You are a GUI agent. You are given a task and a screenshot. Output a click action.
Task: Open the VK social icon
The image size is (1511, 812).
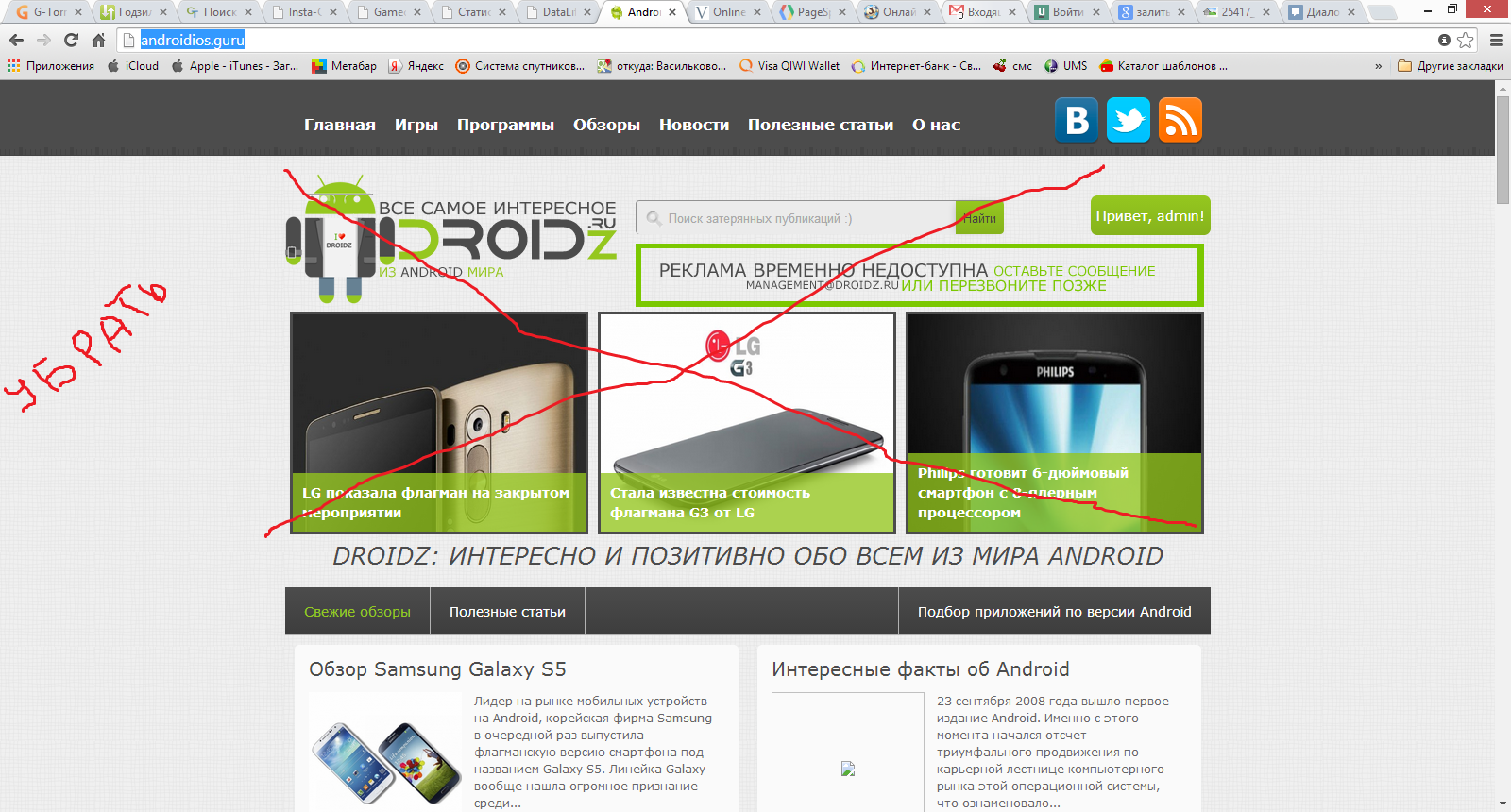point(1077,120)
